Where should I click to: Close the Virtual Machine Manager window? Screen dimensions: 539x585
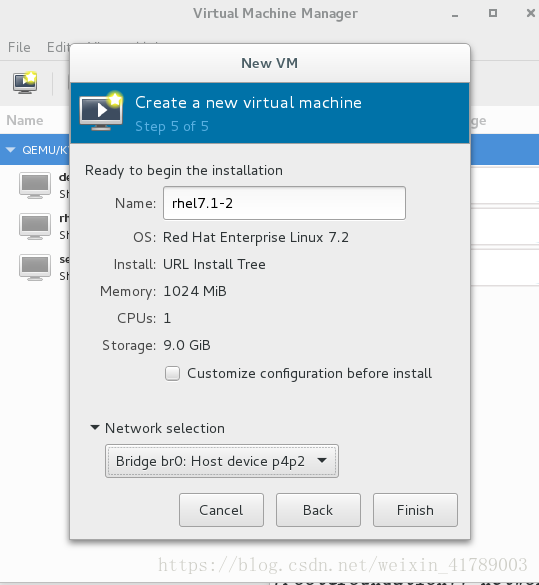530,13
